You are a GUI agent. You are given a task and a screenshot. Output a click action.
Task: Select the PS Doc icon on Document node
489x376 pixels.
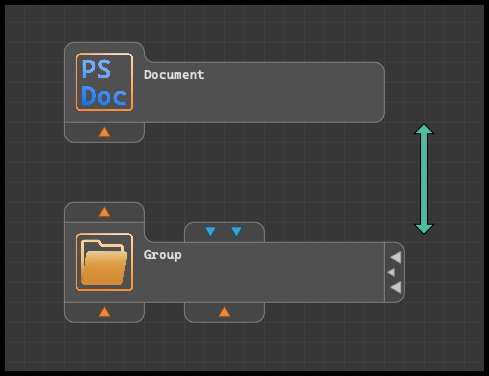104,82
